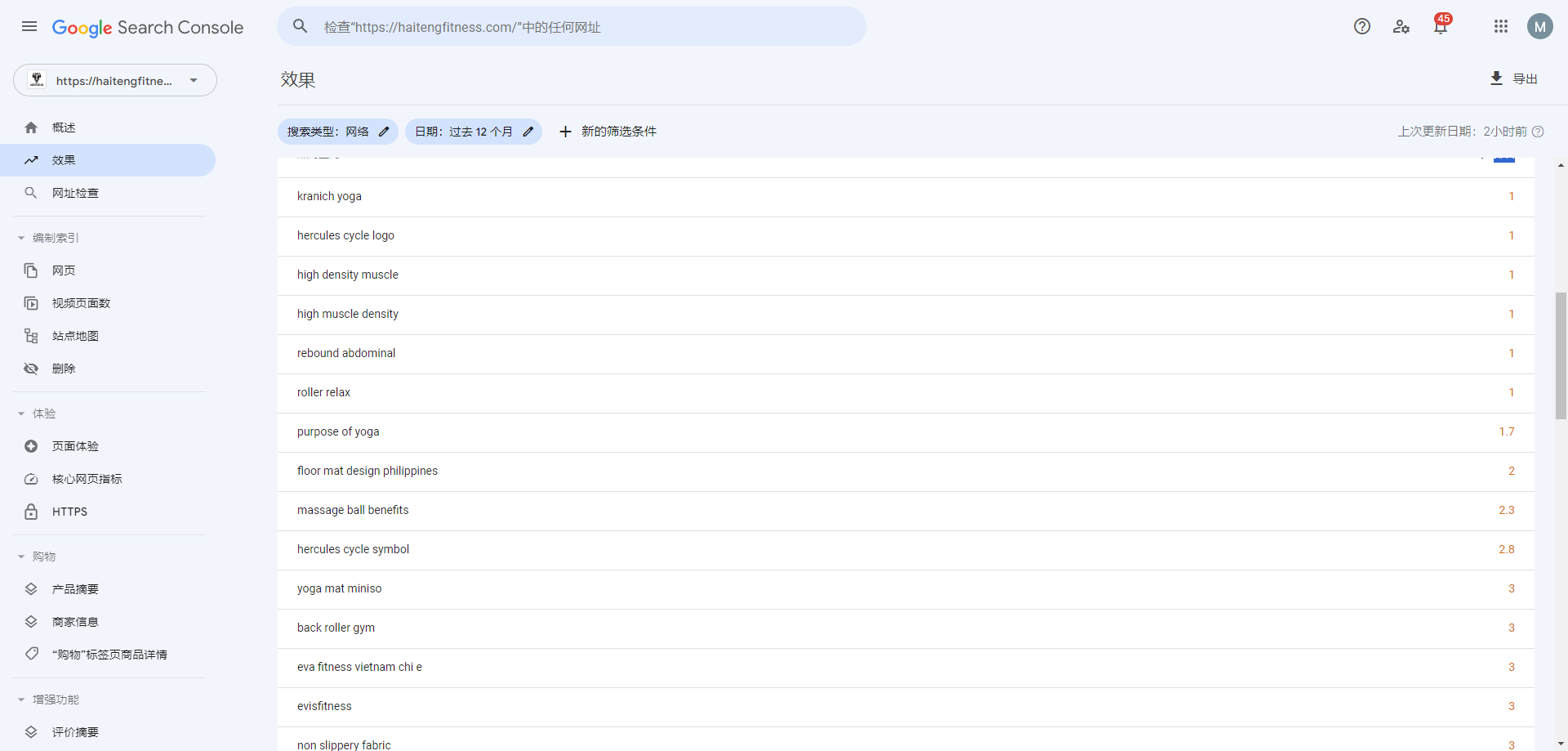Edit the 日期: 过去 12 个月 filter chip
The height and width of the screenshot is (751, 1568).
(x=474, y=132)
